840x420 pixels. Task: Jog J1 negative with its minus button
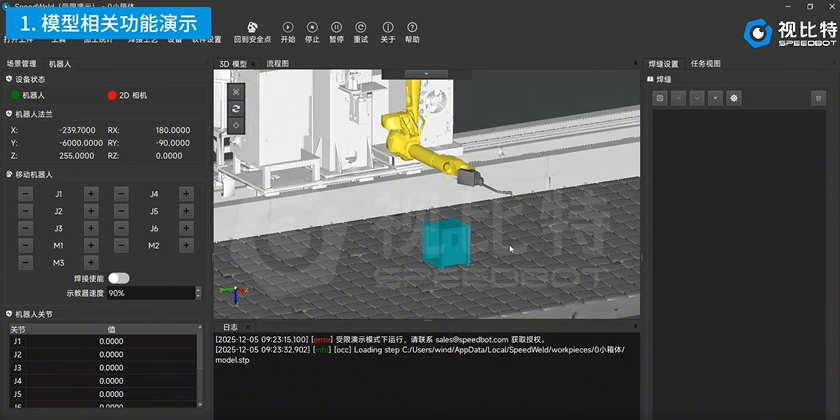tap(25, 194)
